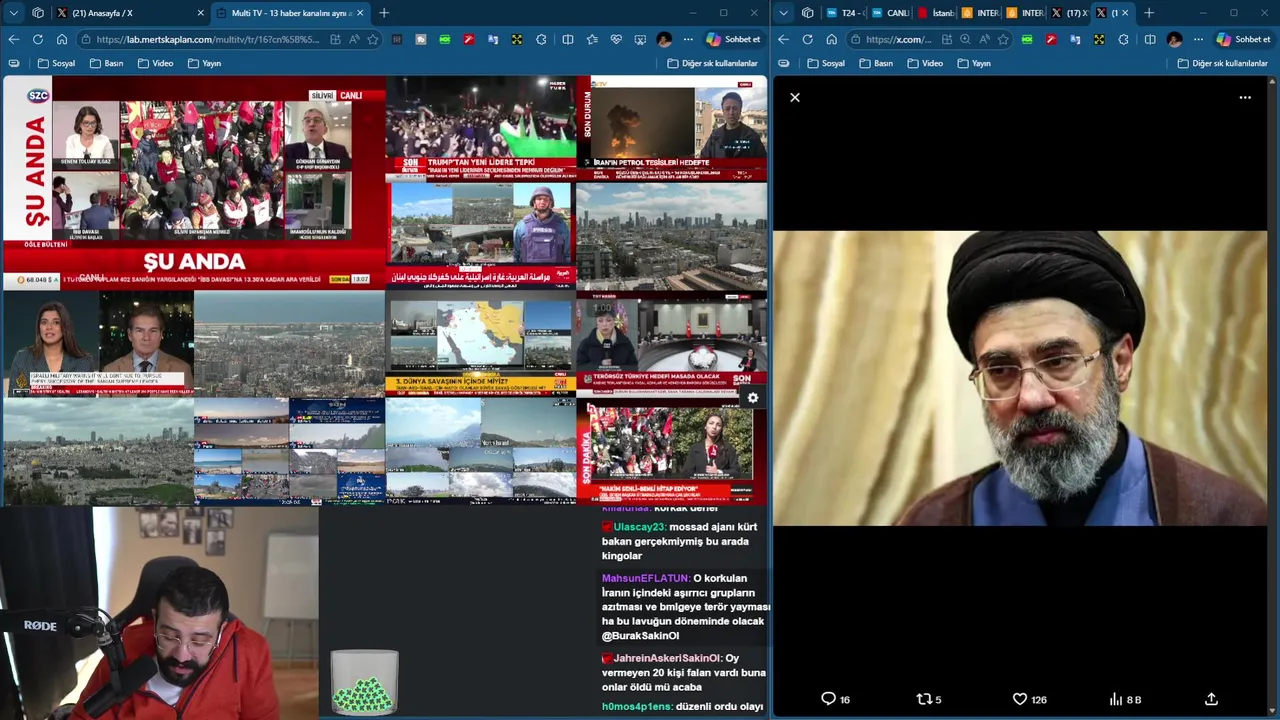Open home page in Multi TV window
Image resolution: width=1280 pixels, height=720 pixels.
click(x=62, y=39)
